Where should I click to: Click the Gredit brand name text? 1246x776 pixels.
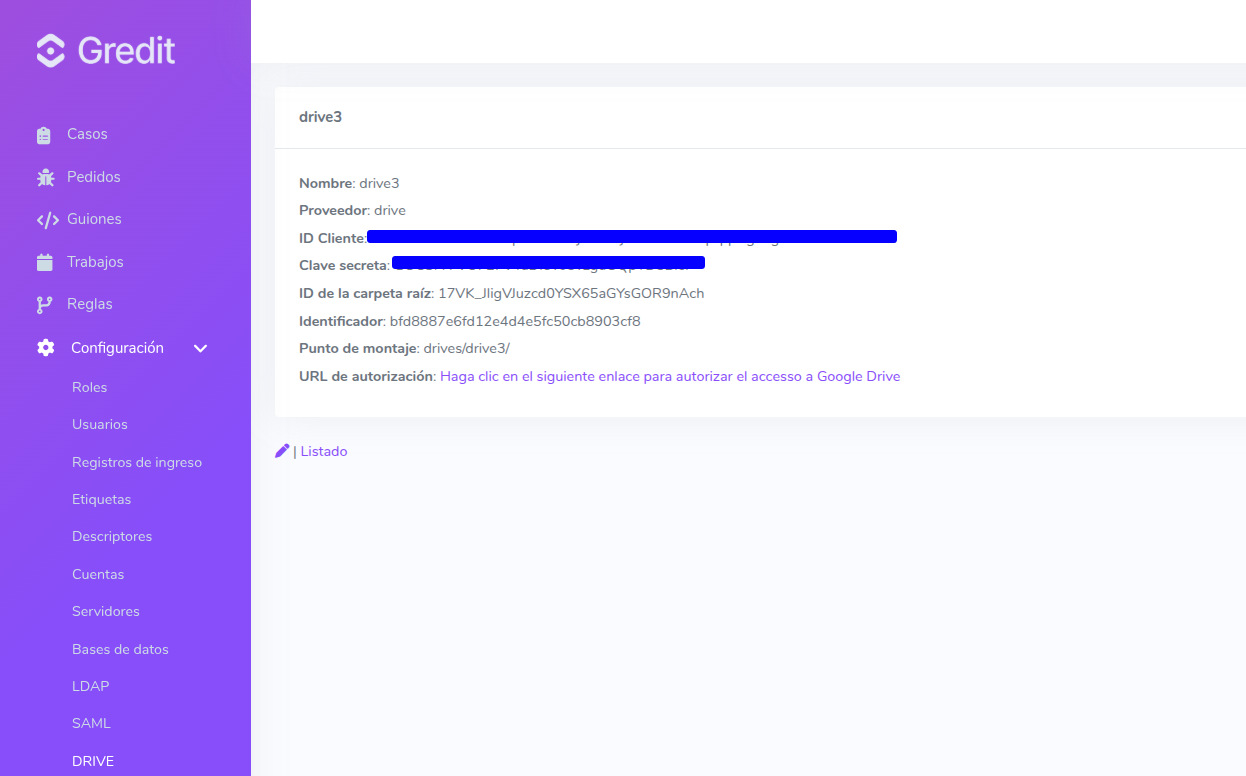(x=126, y=51)
